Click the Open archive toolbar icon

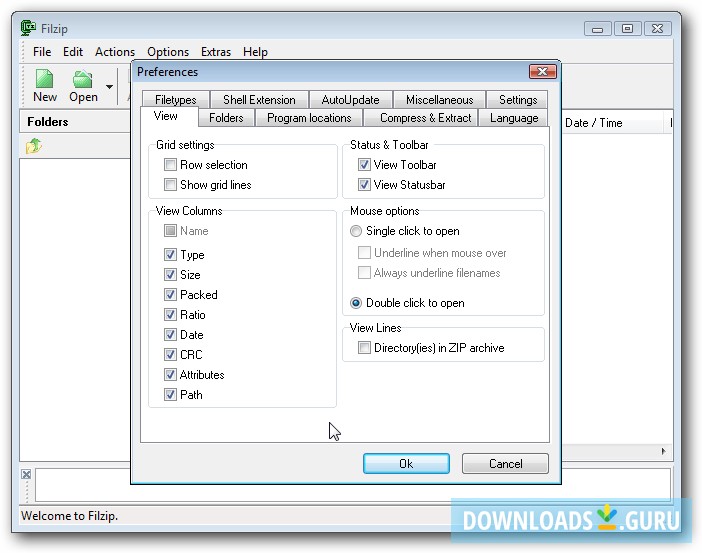tap(83, 85)
